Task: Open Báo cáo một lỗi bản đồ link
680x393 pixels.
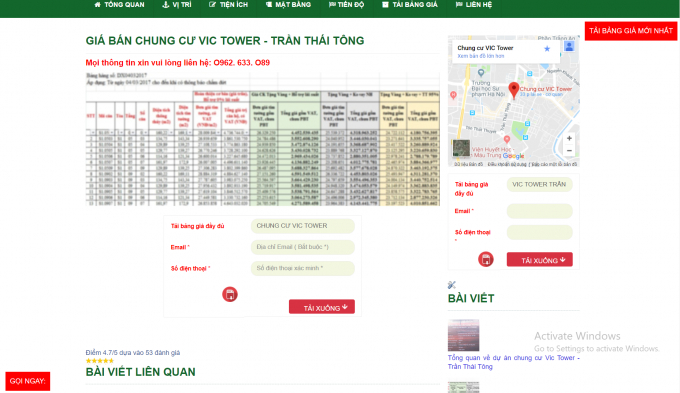Action: pos(554,164)
